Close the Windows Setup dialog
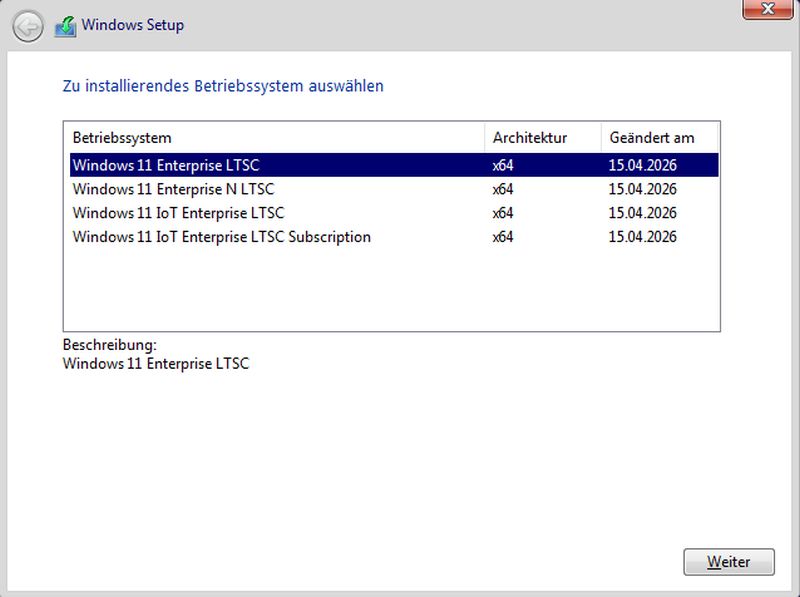The height and width of the screenshot is (597, 800). [x=767, y=9]
